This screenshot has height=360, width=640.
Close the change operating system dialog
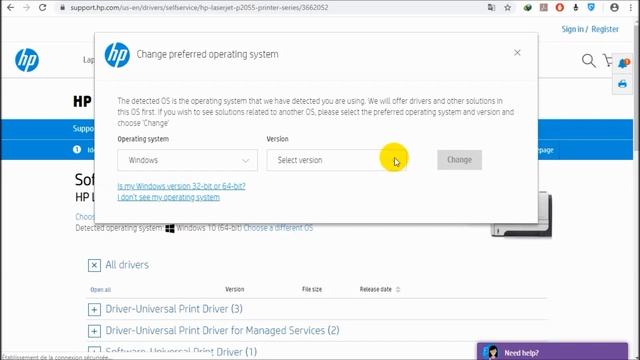tap(517, 53)
